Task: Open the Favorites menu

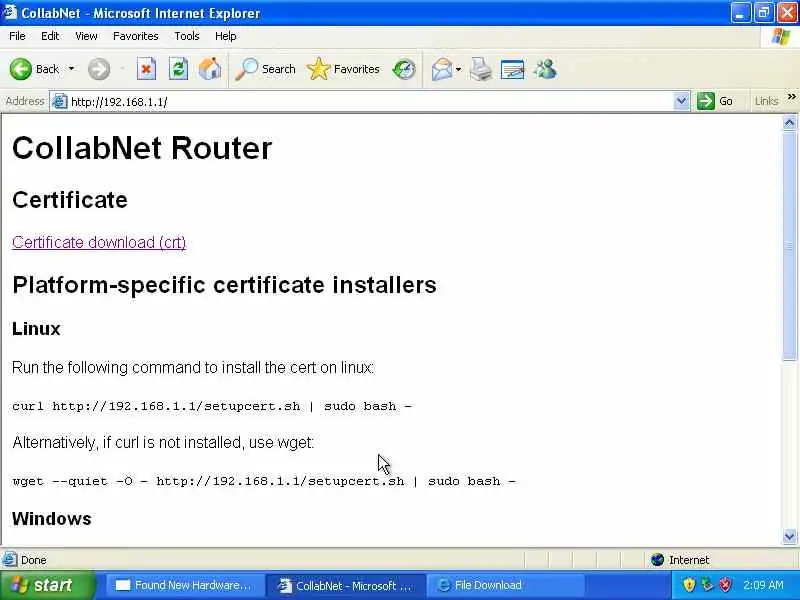Action: coord(136,36)
